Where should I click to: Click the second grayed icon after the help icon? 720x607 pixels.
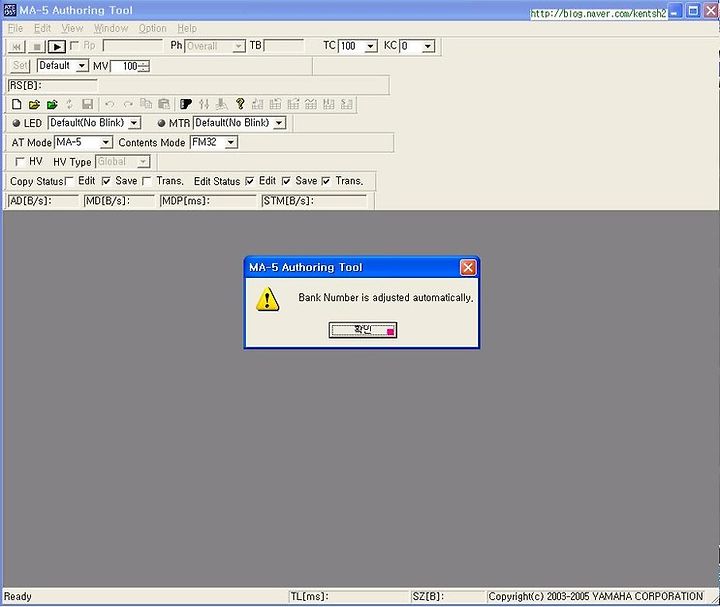(276, 104)
